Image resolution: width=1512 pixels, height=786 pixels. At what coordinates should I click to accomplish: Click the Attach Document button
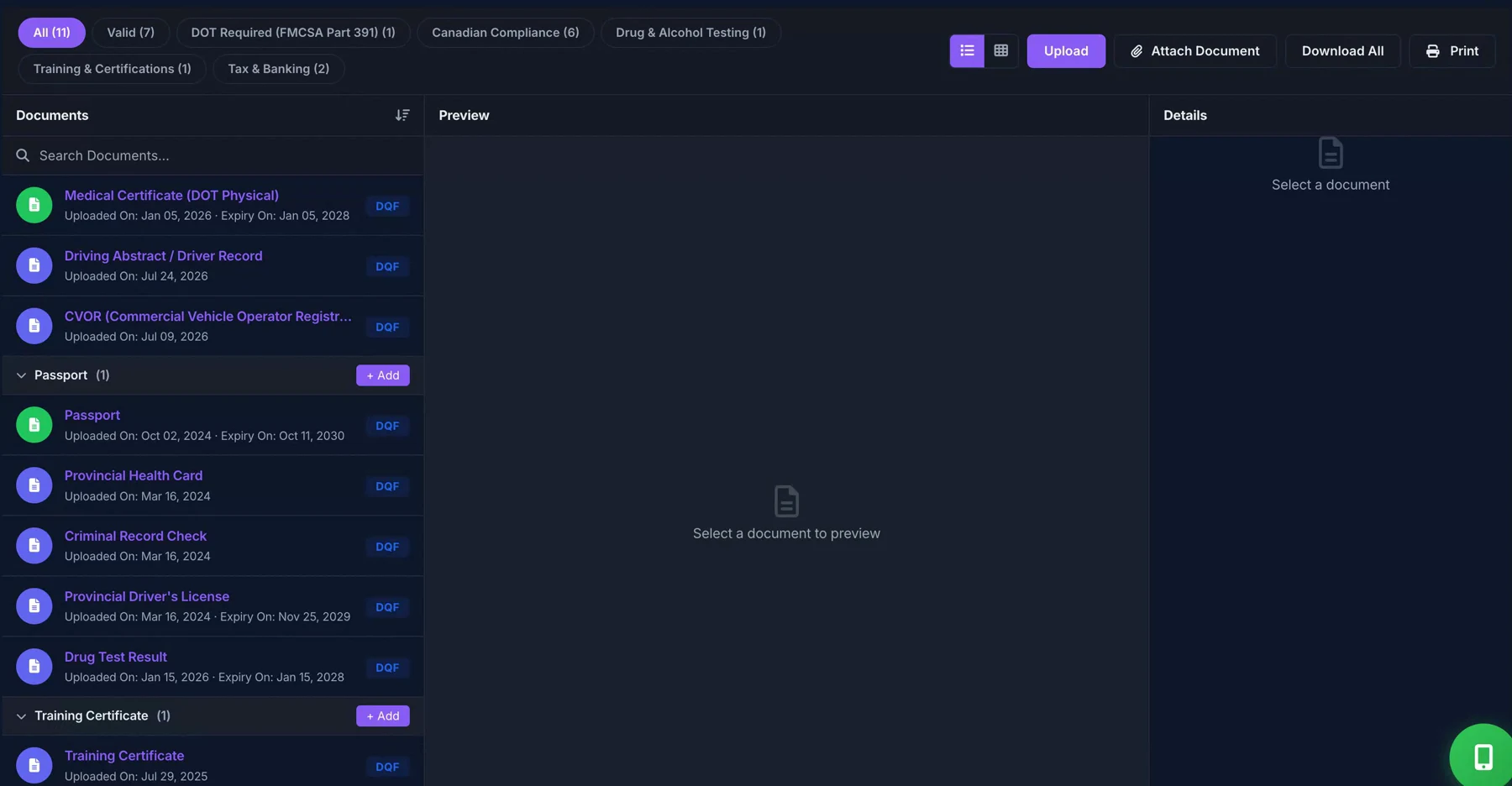[x=1194, y=51]
